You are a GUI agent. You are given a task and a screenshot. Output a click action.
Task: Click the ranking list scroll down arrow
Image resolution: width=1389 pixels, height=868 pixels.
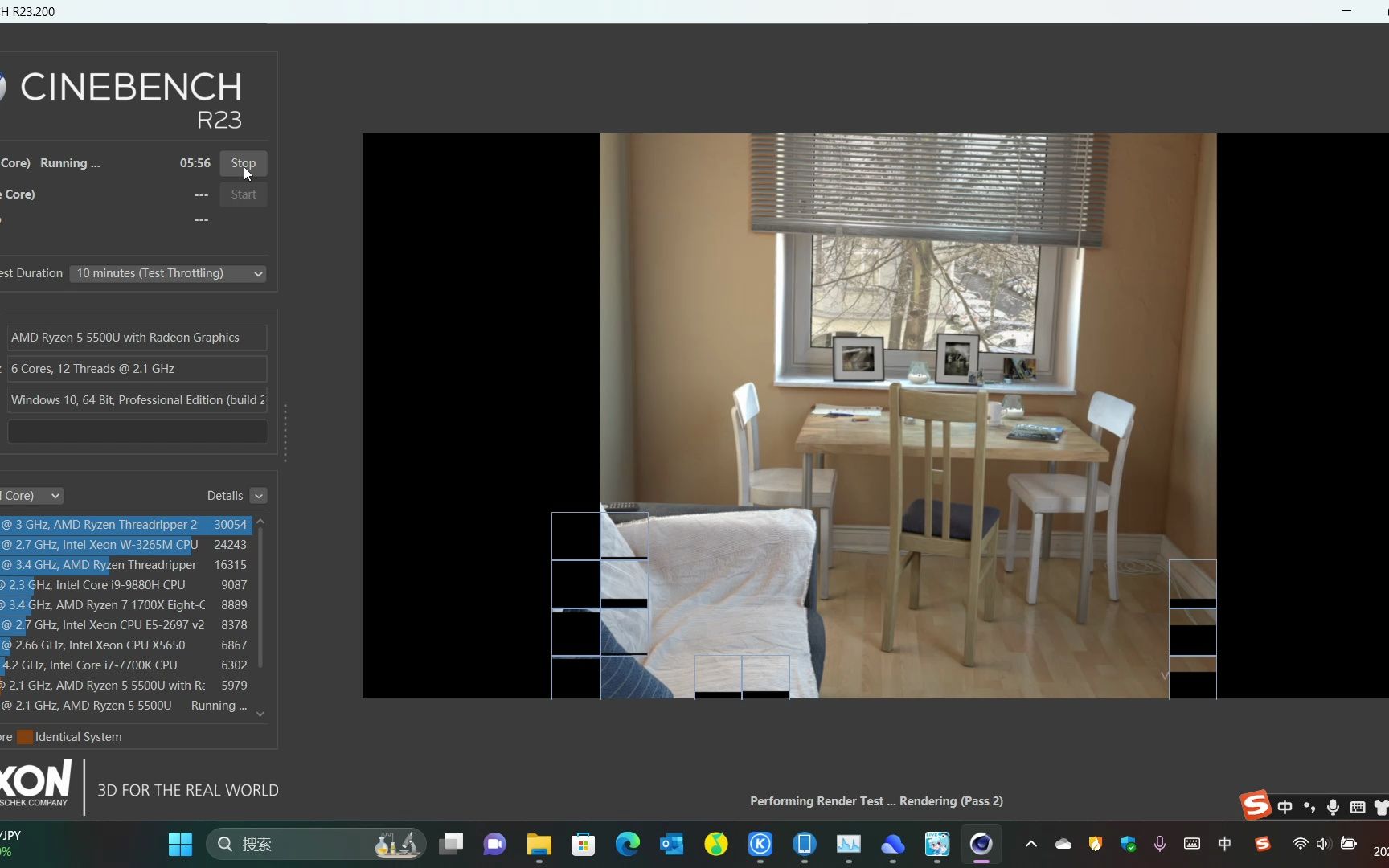[x=260, y=714]
